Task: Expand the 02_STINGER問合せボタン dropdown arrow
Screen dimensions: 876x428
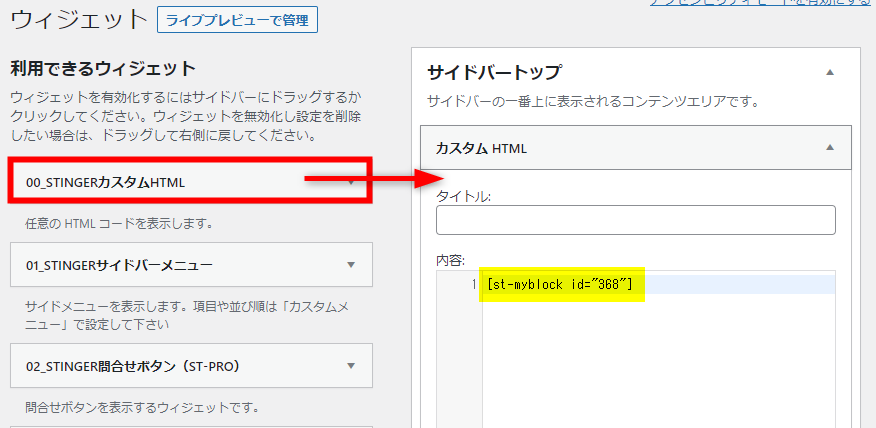Action: coord(350,366)
